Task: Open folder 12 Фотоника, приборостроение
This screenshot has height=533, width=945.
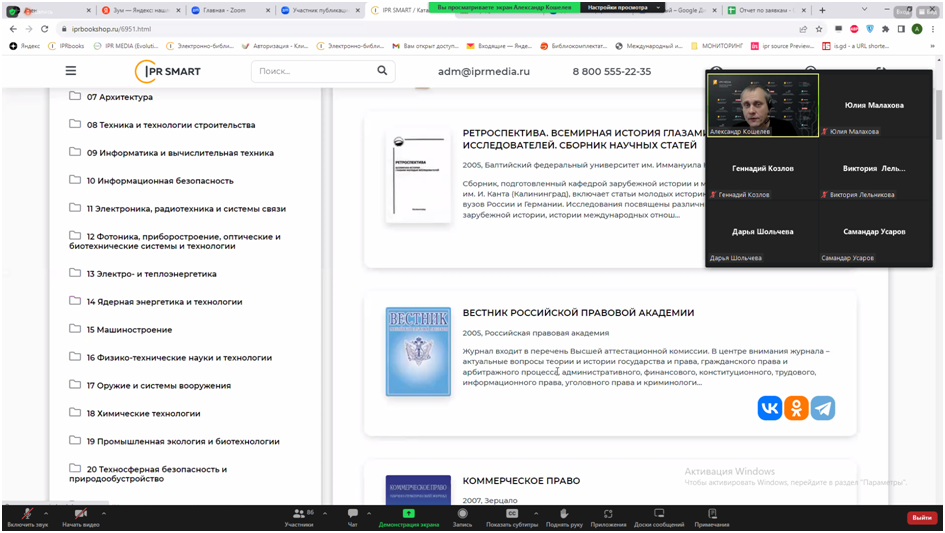Action: 175,241
